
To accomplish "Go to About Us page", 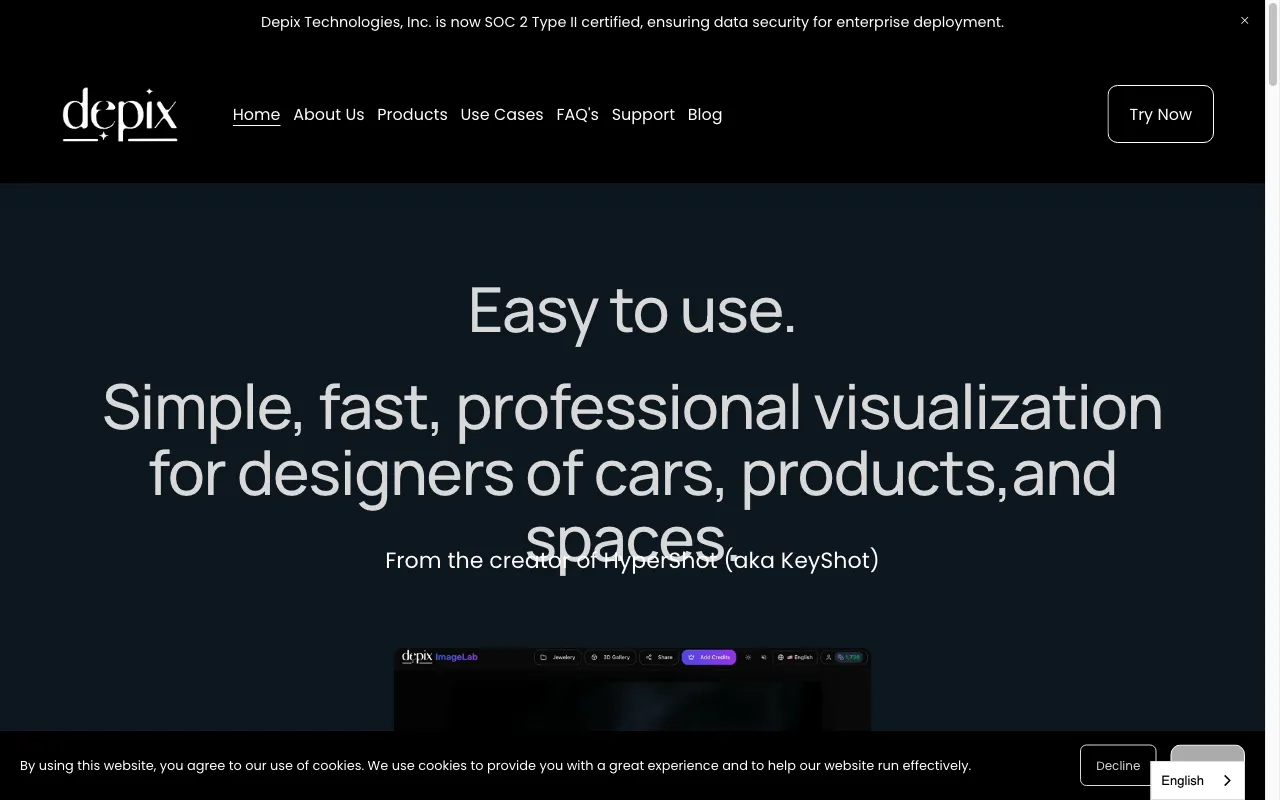I will 328,114.
